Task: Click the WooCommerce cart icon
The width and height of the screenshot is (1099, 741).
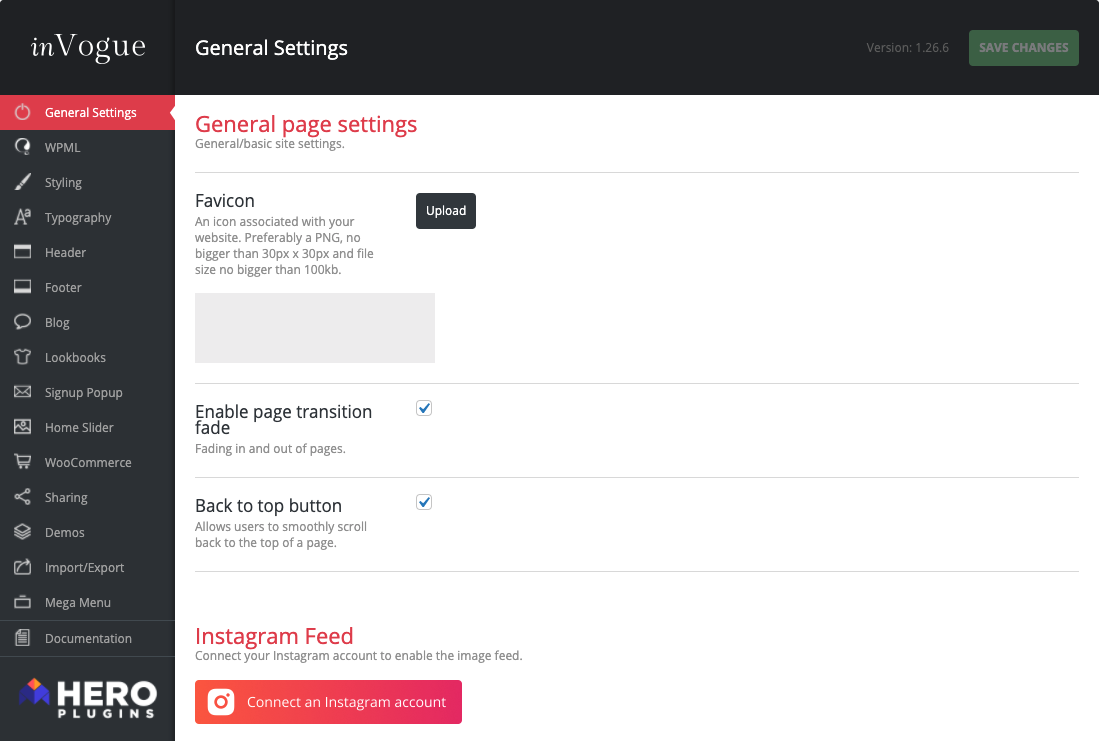Action: point(22,462)
